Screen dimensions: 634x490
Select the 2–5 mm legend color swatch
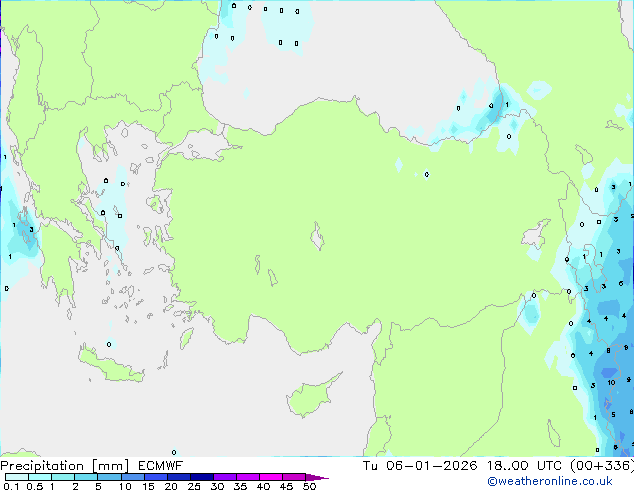pyautogui.click(x=86, y=477)
